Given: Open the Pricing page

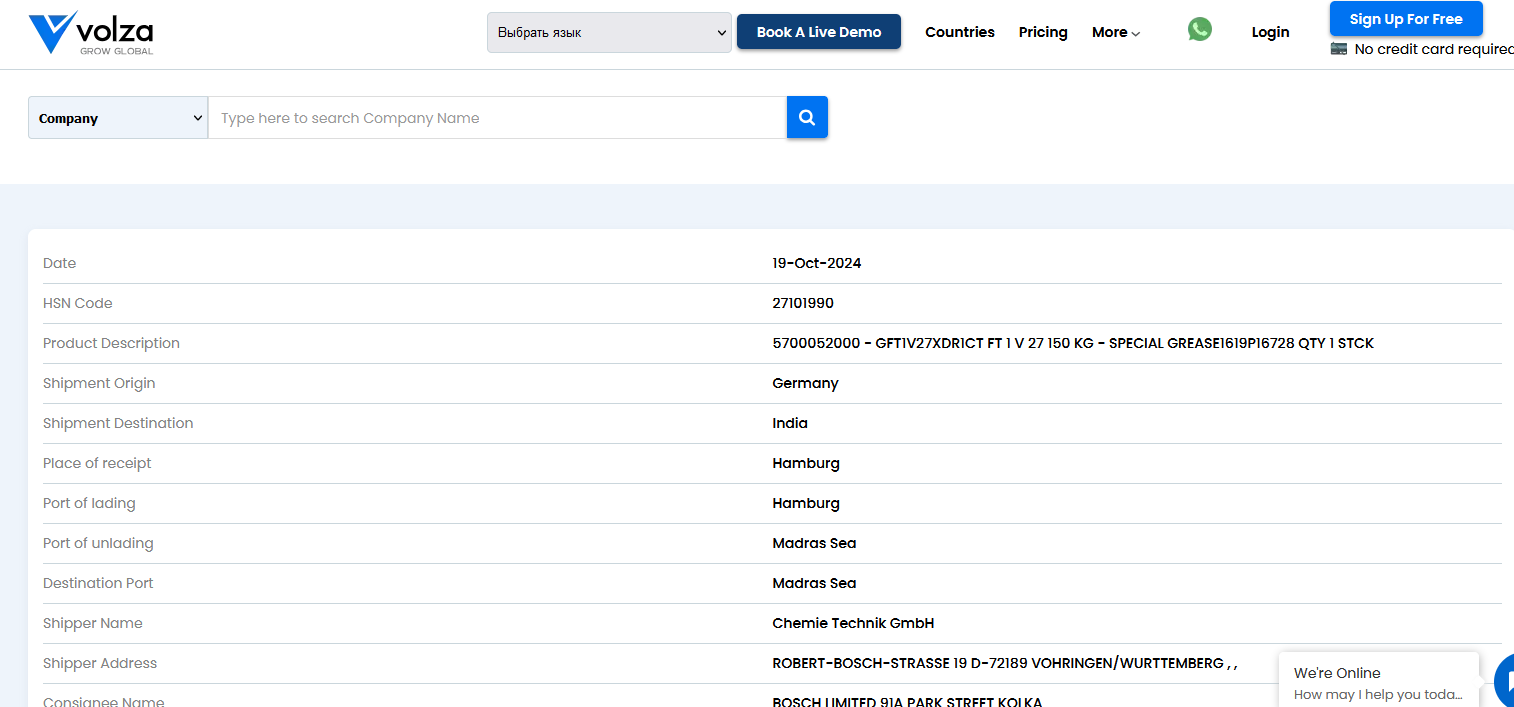Looking at the screenshot, I should point(1043,32).
